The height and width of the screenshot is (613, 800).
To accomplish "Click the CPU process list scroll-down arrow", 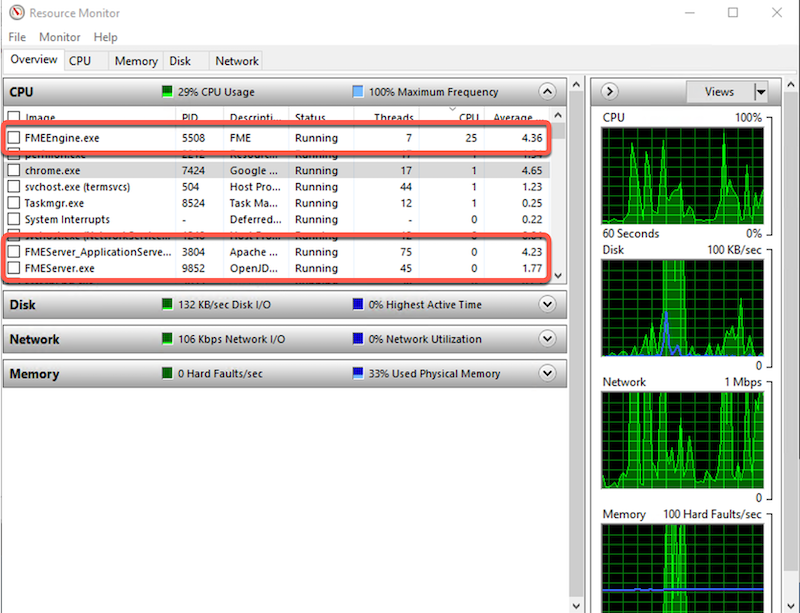I will pos(558,275).
